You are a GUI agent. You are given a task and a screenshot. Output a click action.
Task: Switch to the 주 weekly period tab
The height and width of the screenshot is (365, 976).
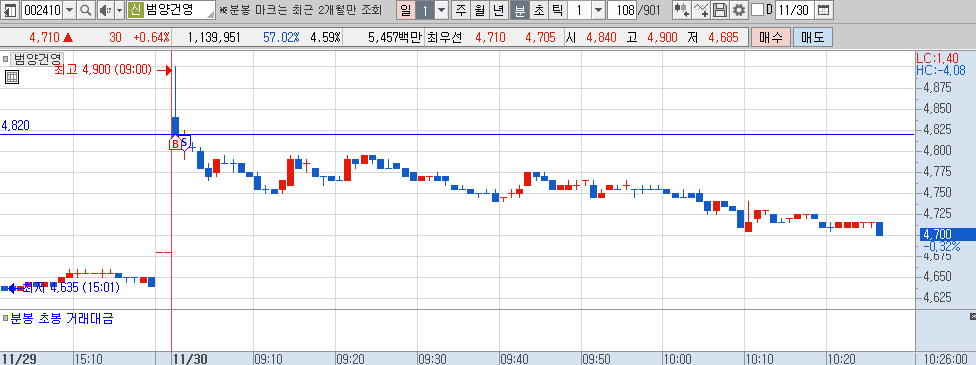(461, 10)
